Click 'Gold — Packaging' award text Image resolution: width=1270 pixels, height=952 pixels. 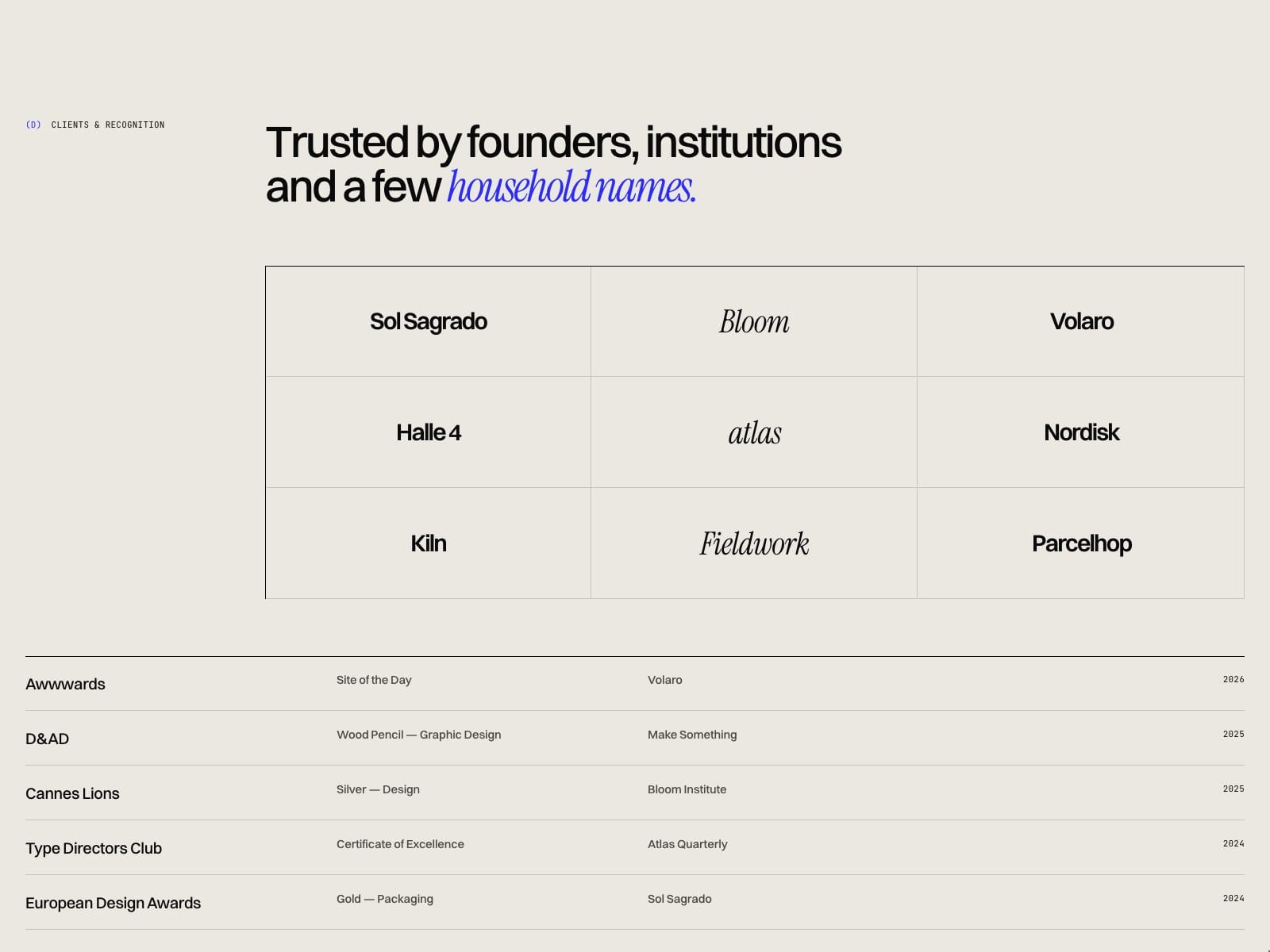tap(385, 899)
